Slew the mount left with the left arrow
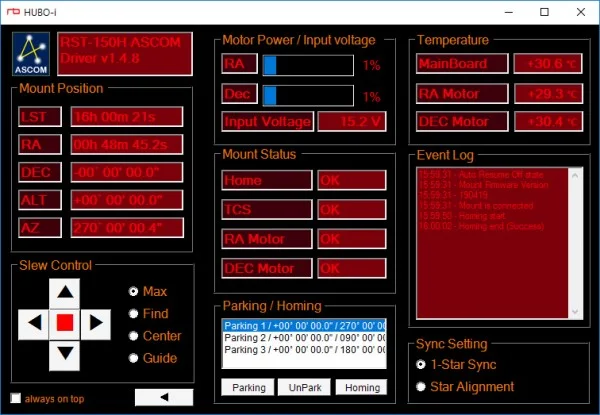The image size is (600, 415). coord(33,324)
